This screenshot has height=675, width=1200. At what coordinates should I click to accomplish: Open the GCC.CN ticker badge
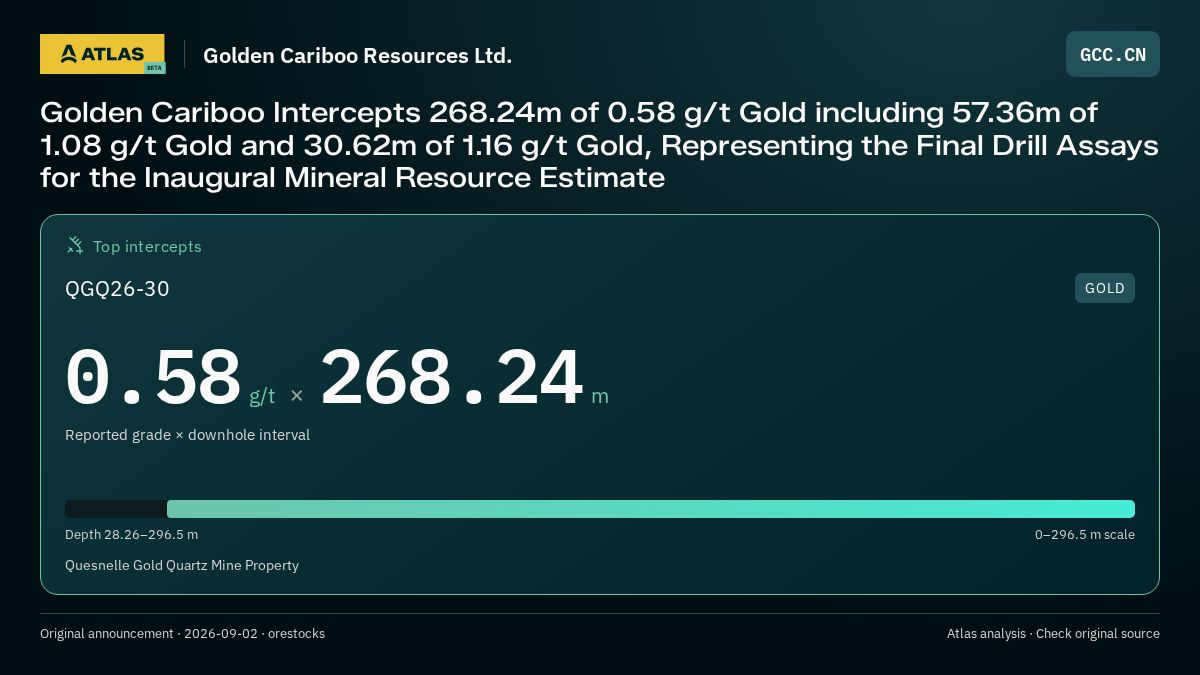click(x=1113, y=54)
